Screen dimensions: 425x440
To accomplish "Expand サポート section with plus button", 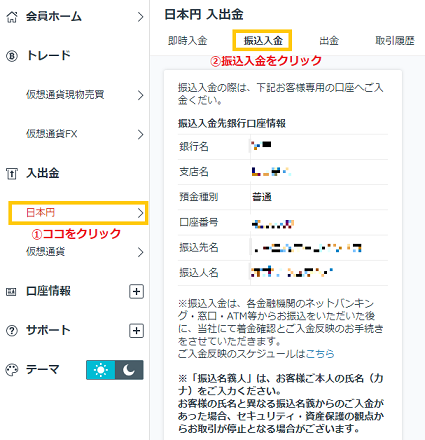I will 136,331.
